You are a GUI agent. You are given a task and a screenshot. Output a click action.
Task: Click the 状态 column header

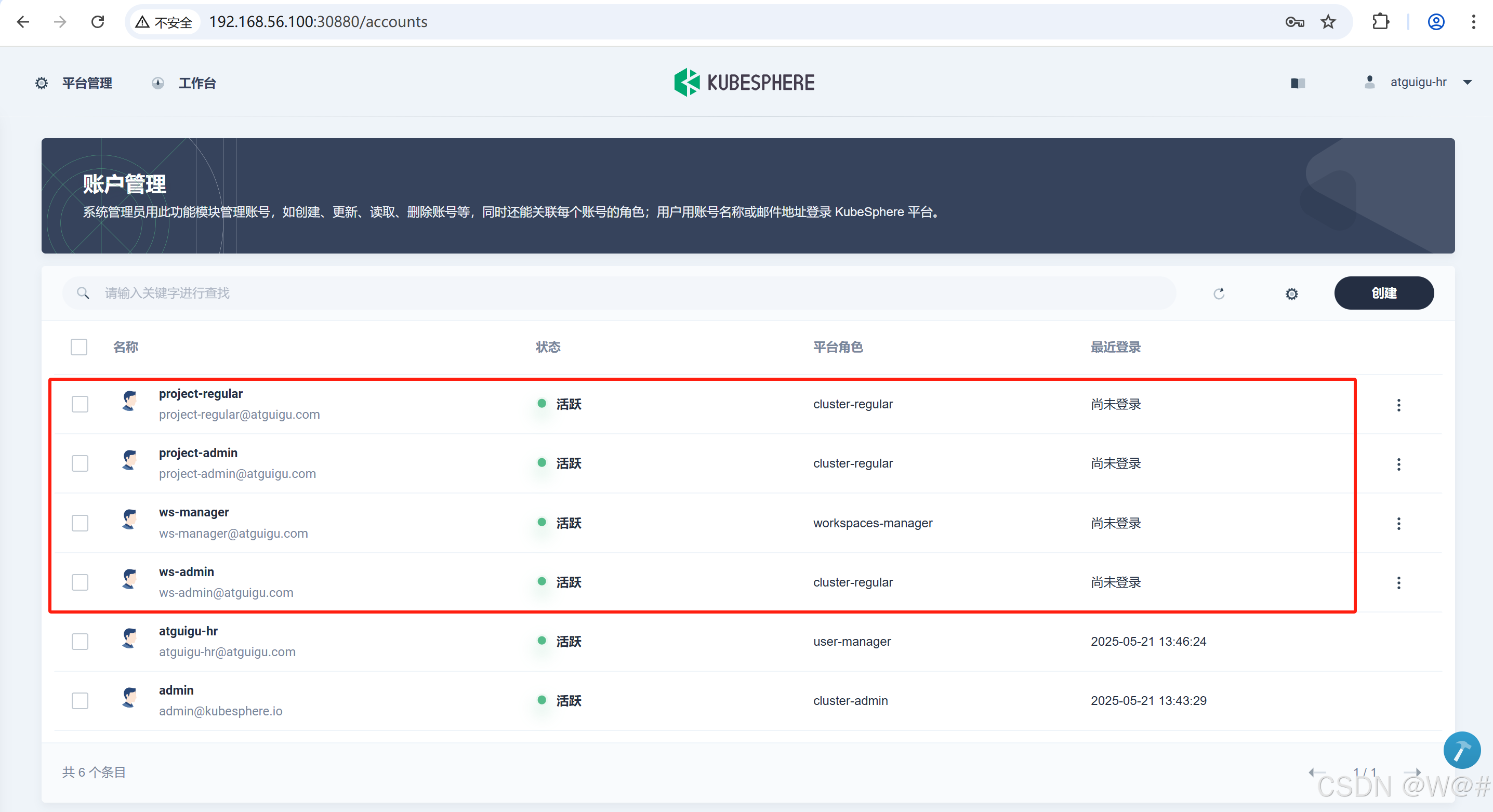click(548, 347)
